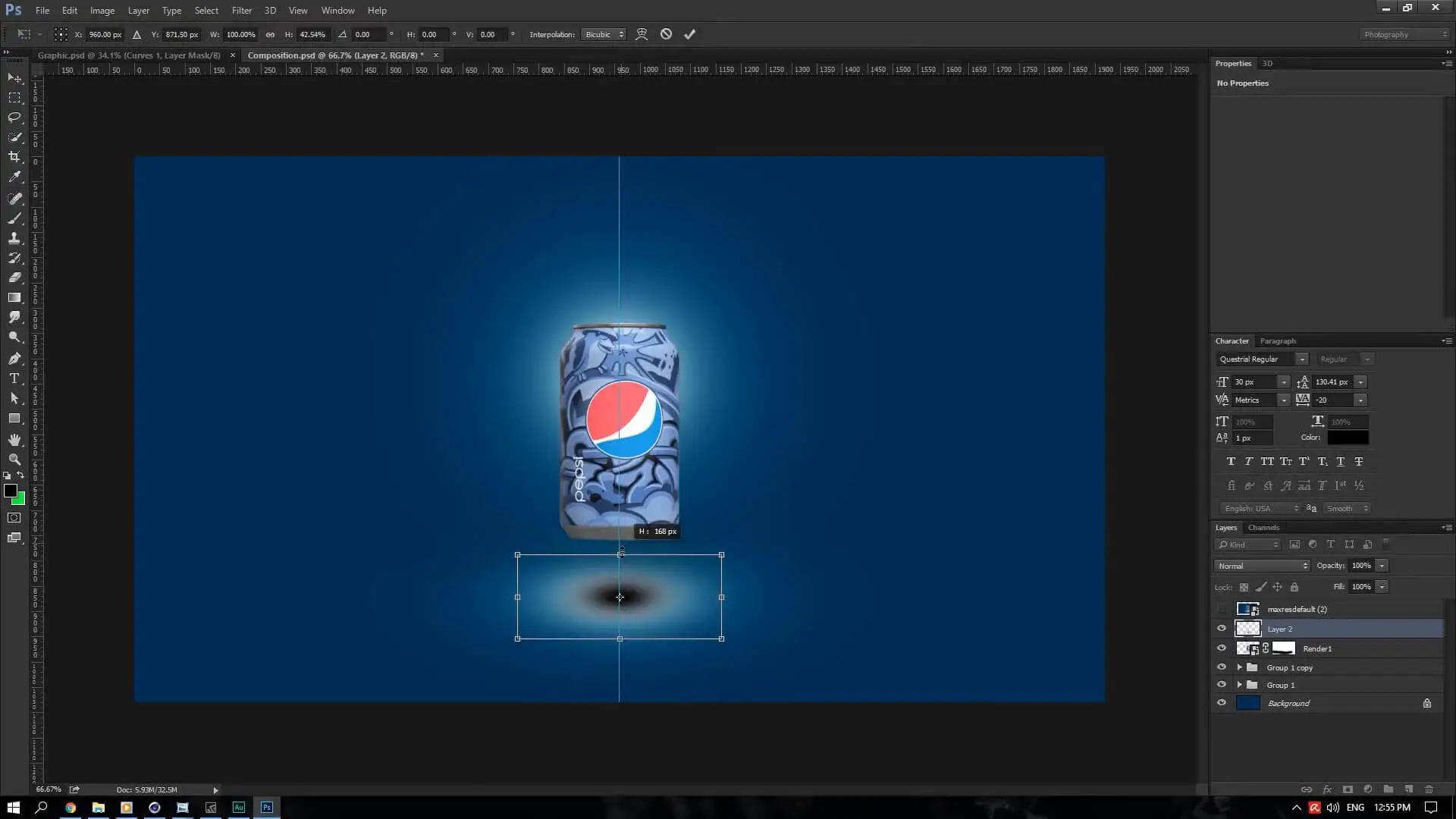Select the Spot Healing Brush tool
Image resolution: width=1456 pixels, height=819 pixels.
[14, 199]
